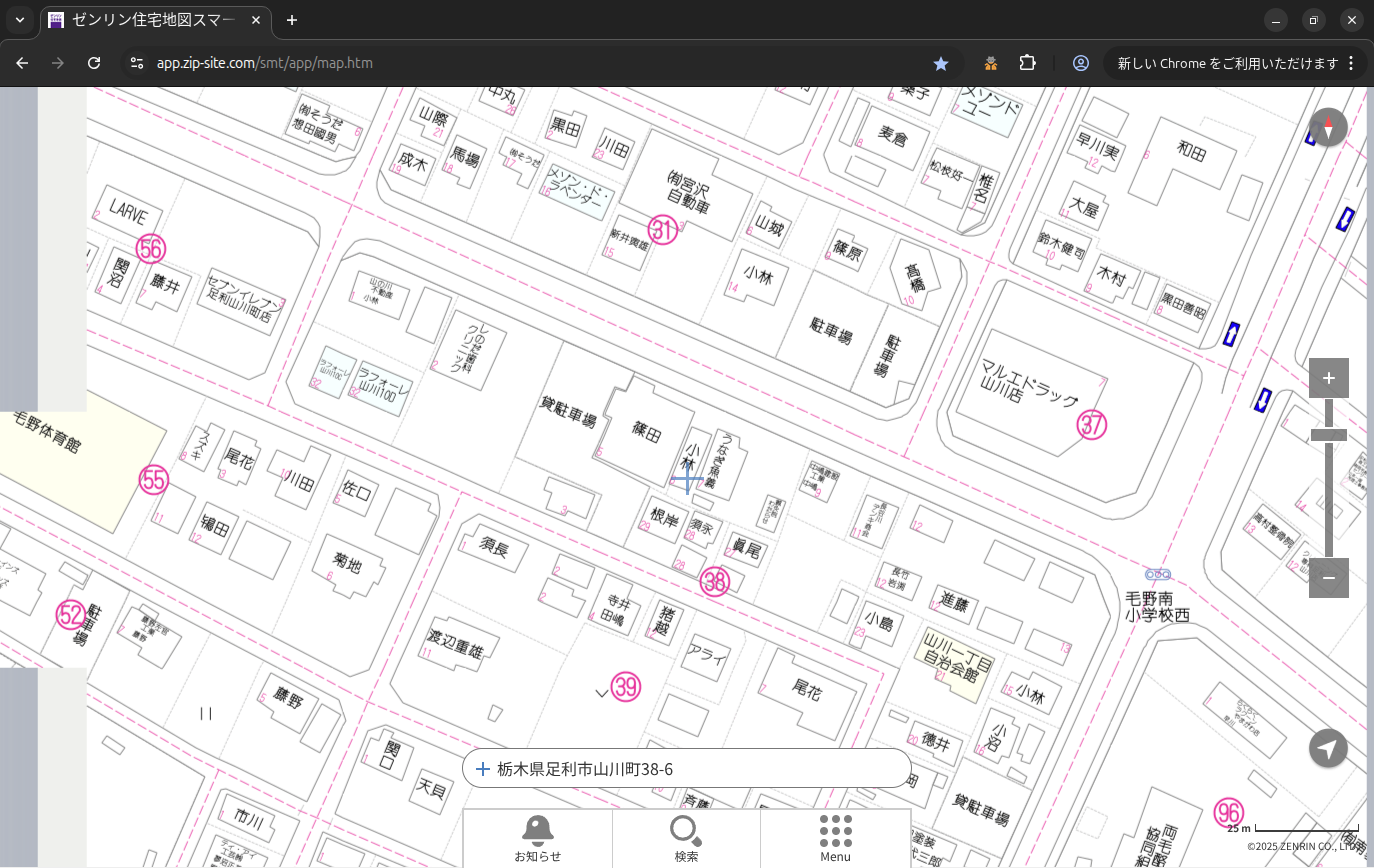
Task: Open the Menu grid button
Action: pos(835,838)
